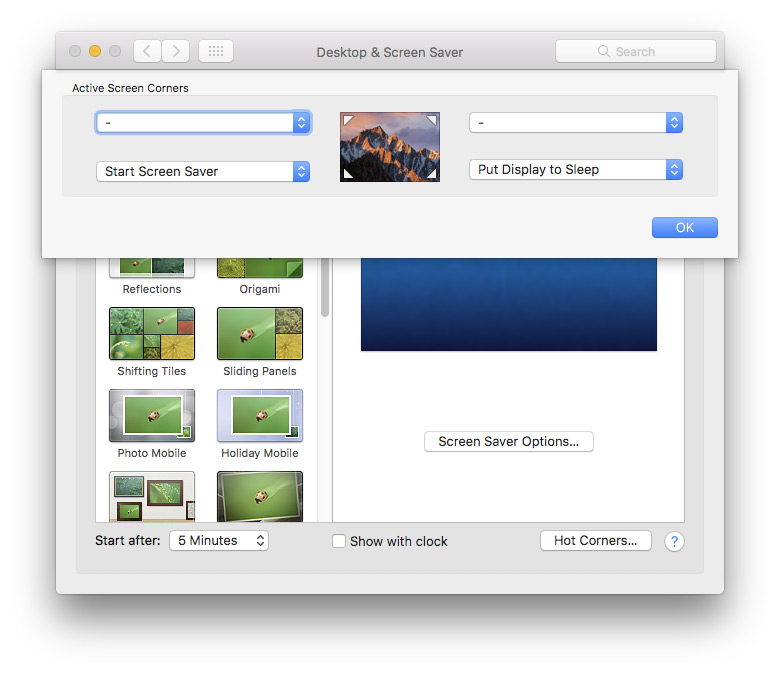Select the tilted vintage print screen saver
This screenshot has width=780, height=674.
[260, 496]
